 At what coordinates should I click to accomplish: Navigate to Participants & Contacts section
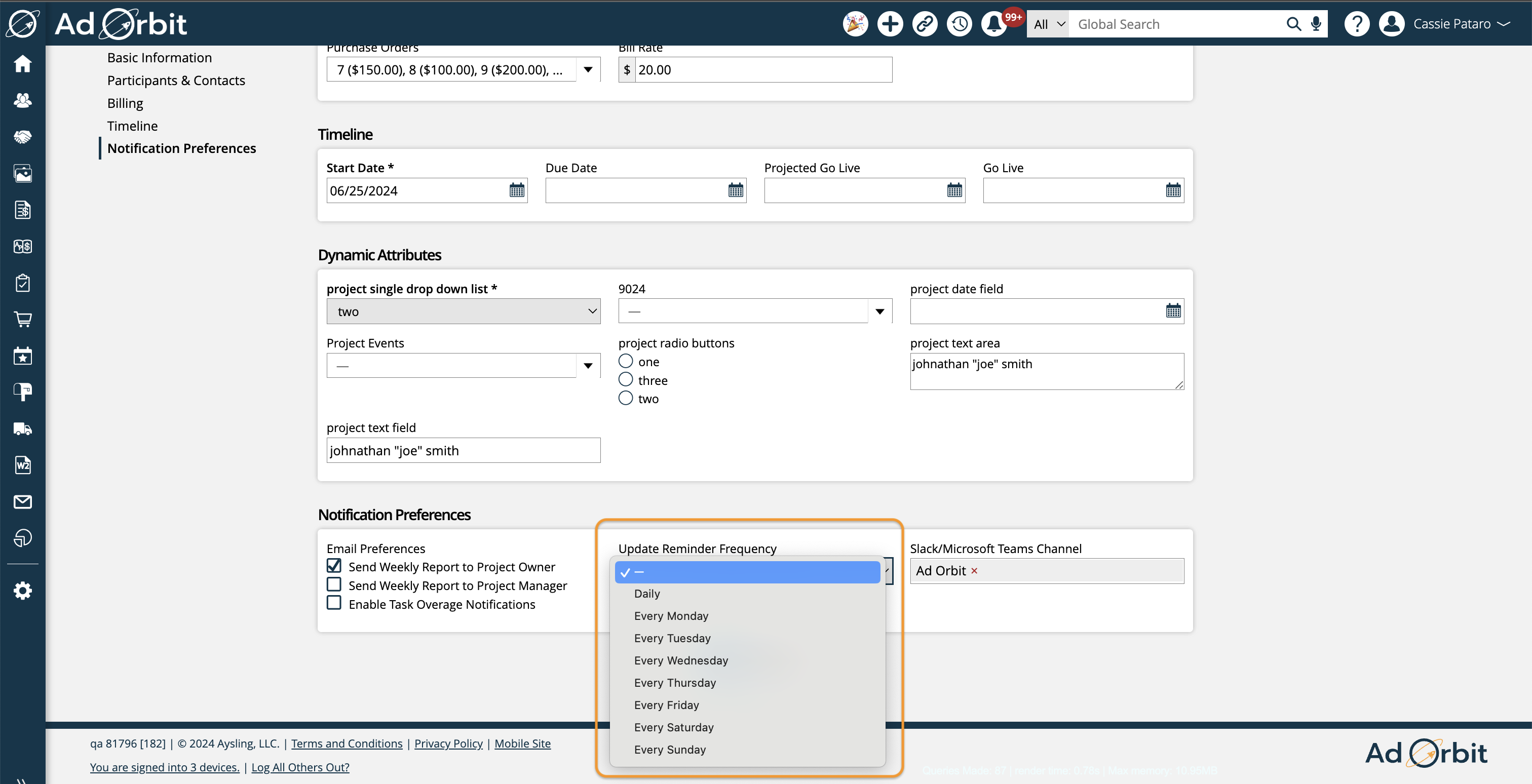tap(177, 80)
